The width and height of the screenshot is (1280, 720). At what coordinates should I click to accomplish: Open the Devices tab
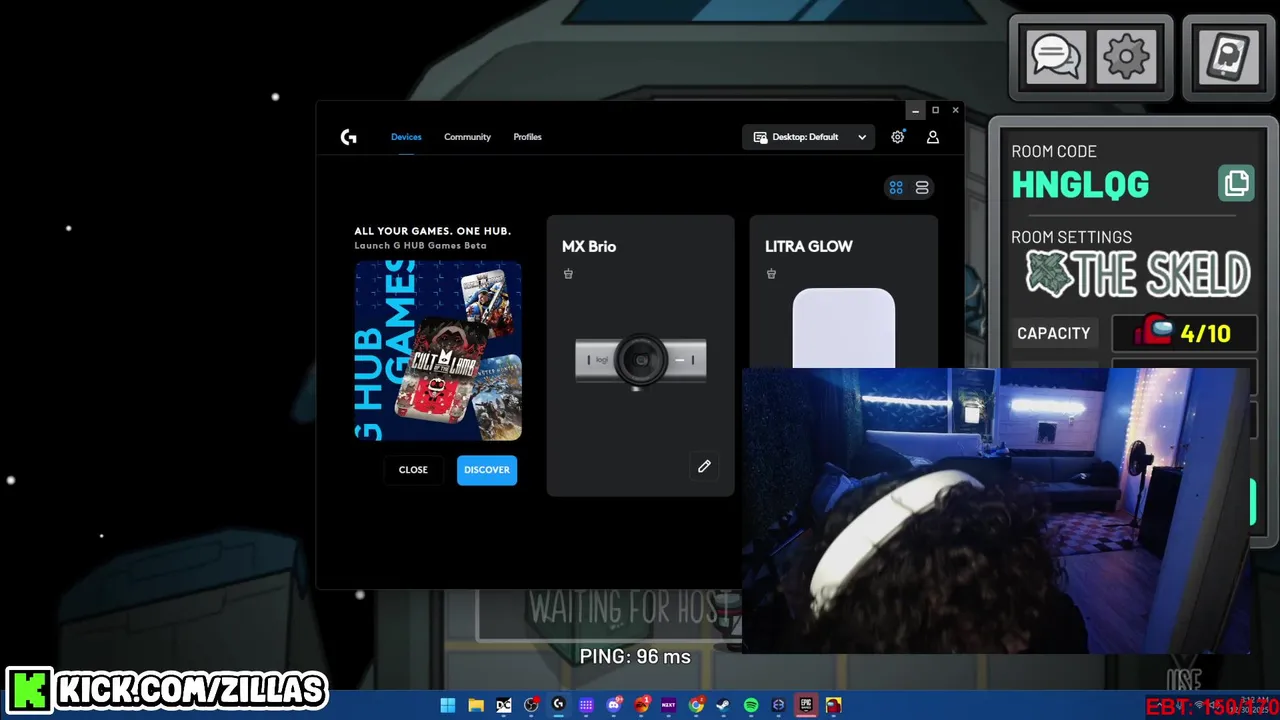point(406,137)
